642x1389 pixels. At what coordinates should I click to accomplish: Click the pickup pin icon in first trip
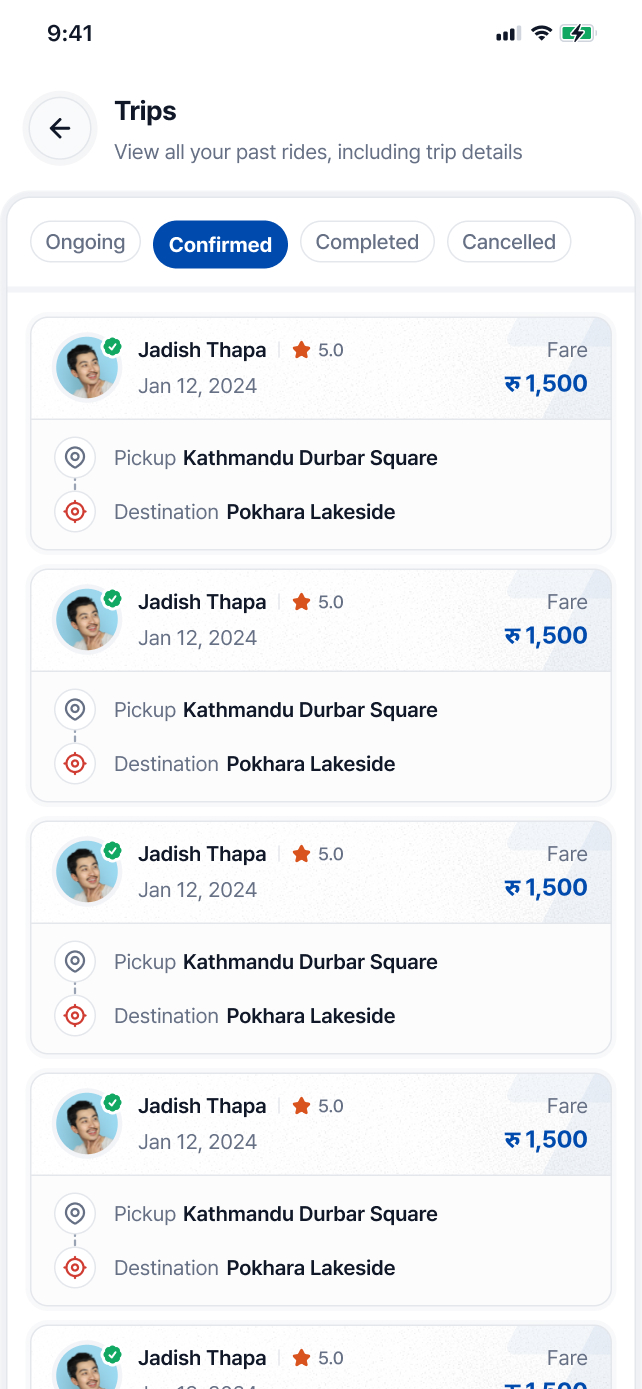point(75,458)
